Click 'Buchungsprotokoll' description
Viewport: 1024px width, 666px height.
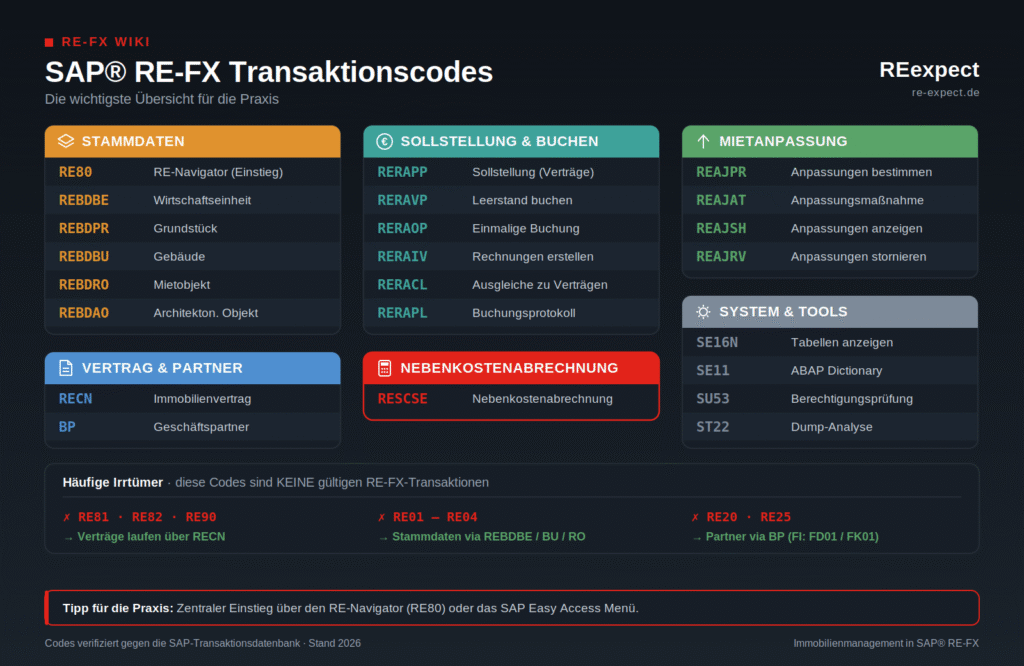click(x=524, y=312)
